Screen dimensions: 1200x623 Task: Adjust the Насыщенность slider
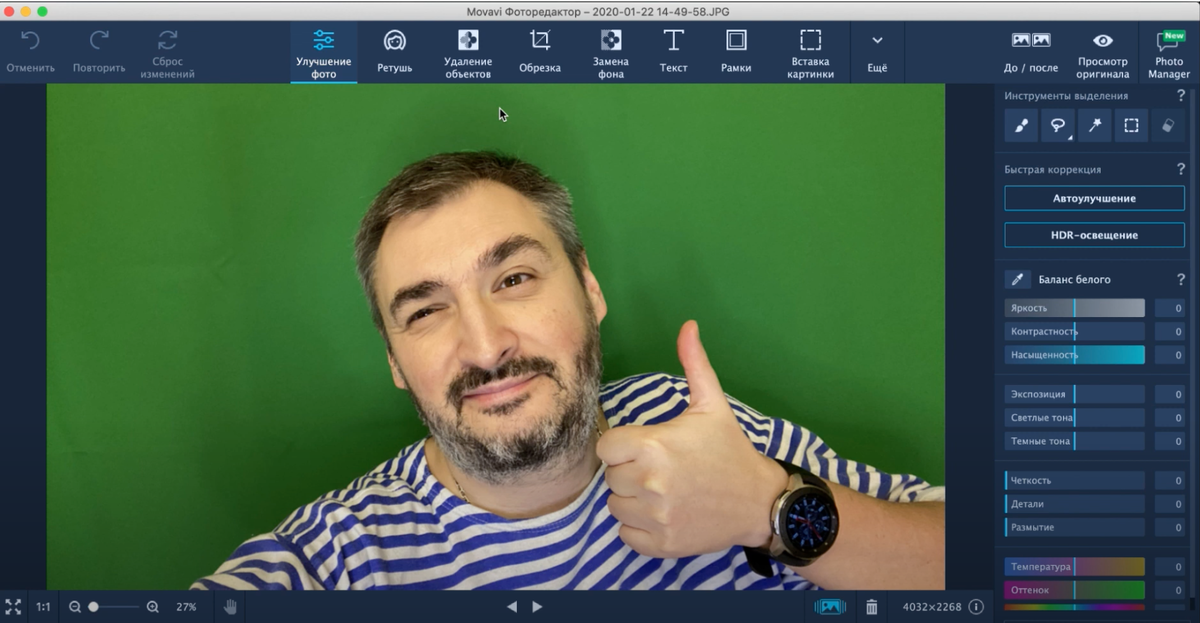point(1075,355)
